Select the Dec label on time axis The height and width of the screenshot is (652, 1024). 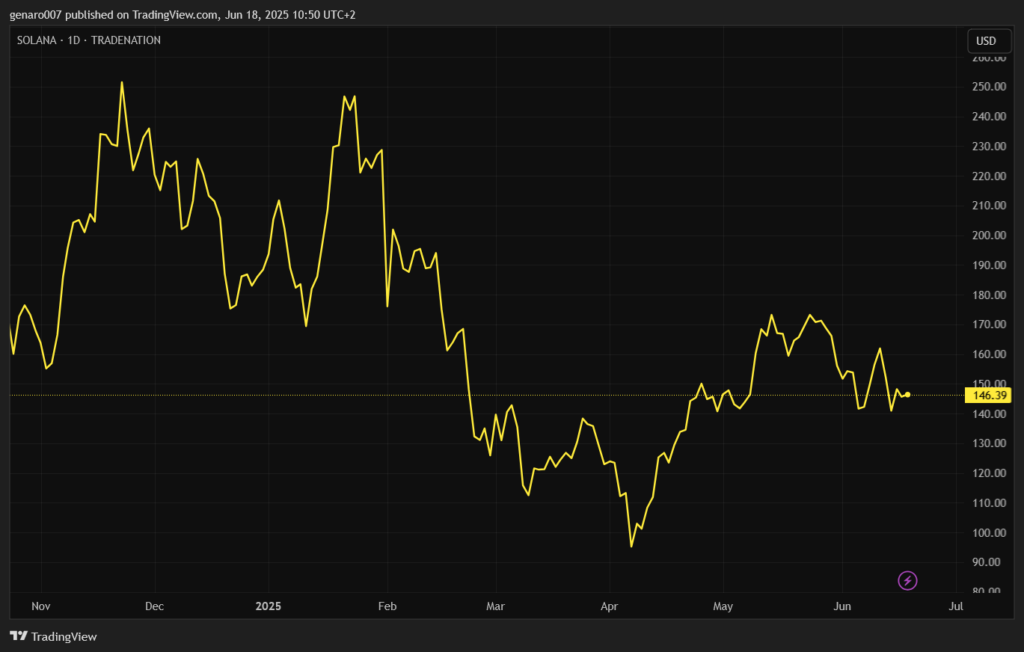pyautogui.click(x=154, y=606)
